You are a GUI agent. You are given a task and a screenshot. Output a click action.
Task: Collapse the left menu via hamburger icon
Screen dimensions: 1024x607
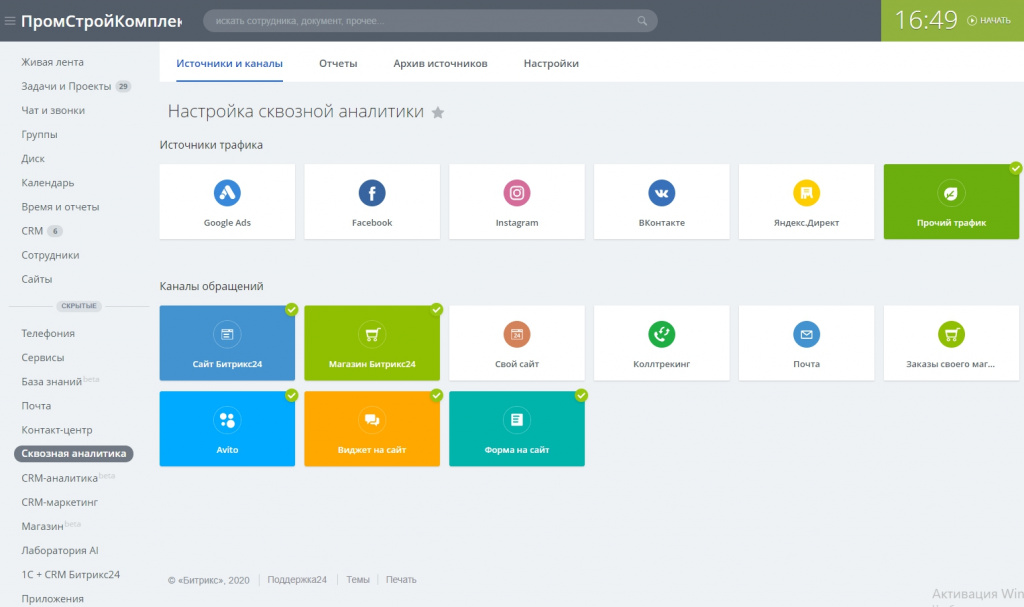click(x=10, y=21)
